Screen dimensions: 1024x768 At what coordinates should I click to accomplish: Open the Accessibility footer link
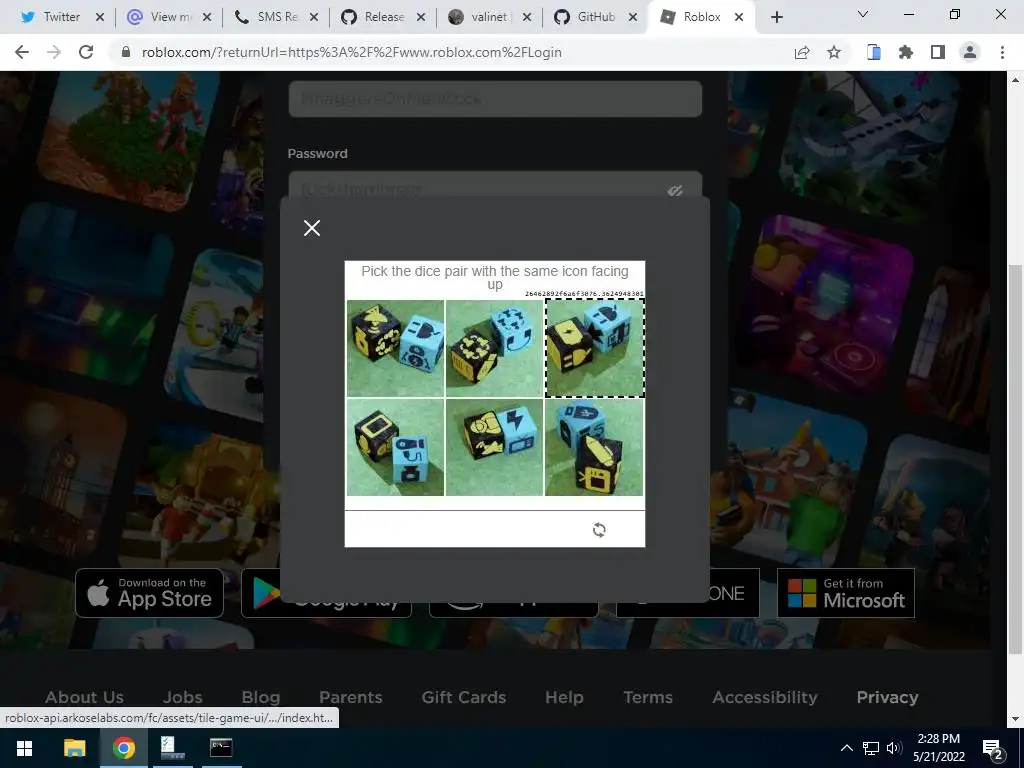click(x=765, y=697)
